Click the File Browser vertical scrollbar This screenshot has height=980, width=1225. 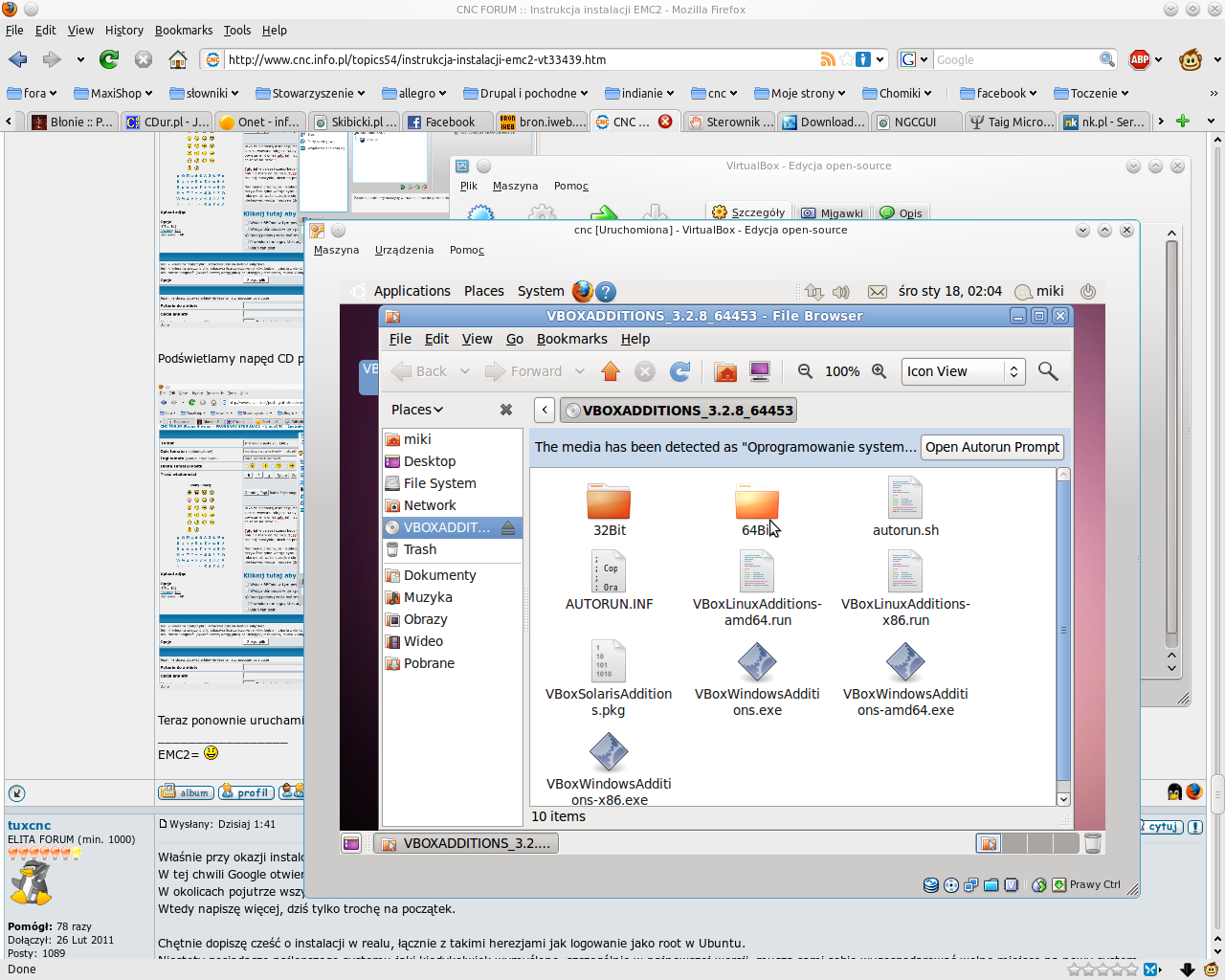tap(1063, 630)
